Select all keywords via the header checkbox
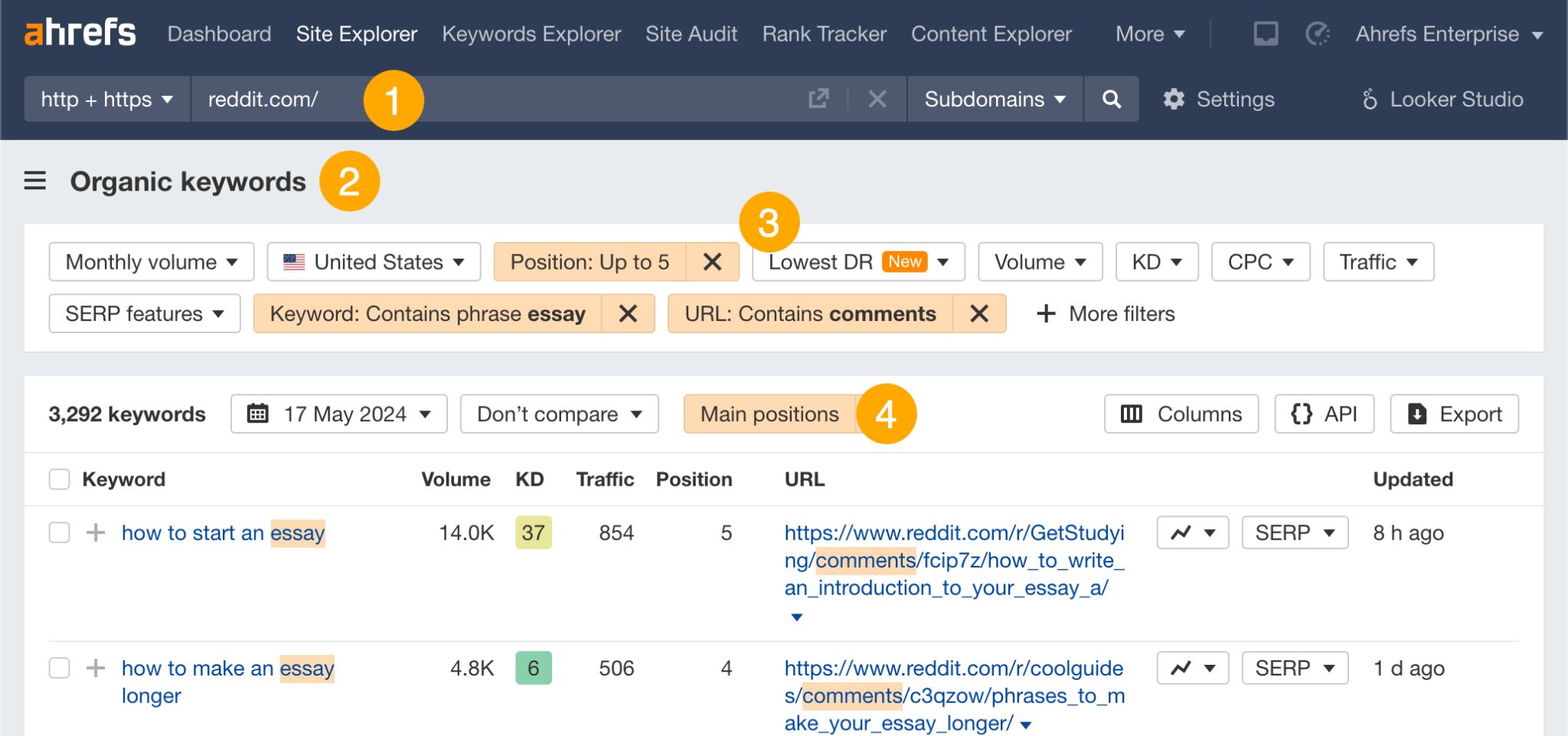The image size is (1568, 736). tap(59, 478)
